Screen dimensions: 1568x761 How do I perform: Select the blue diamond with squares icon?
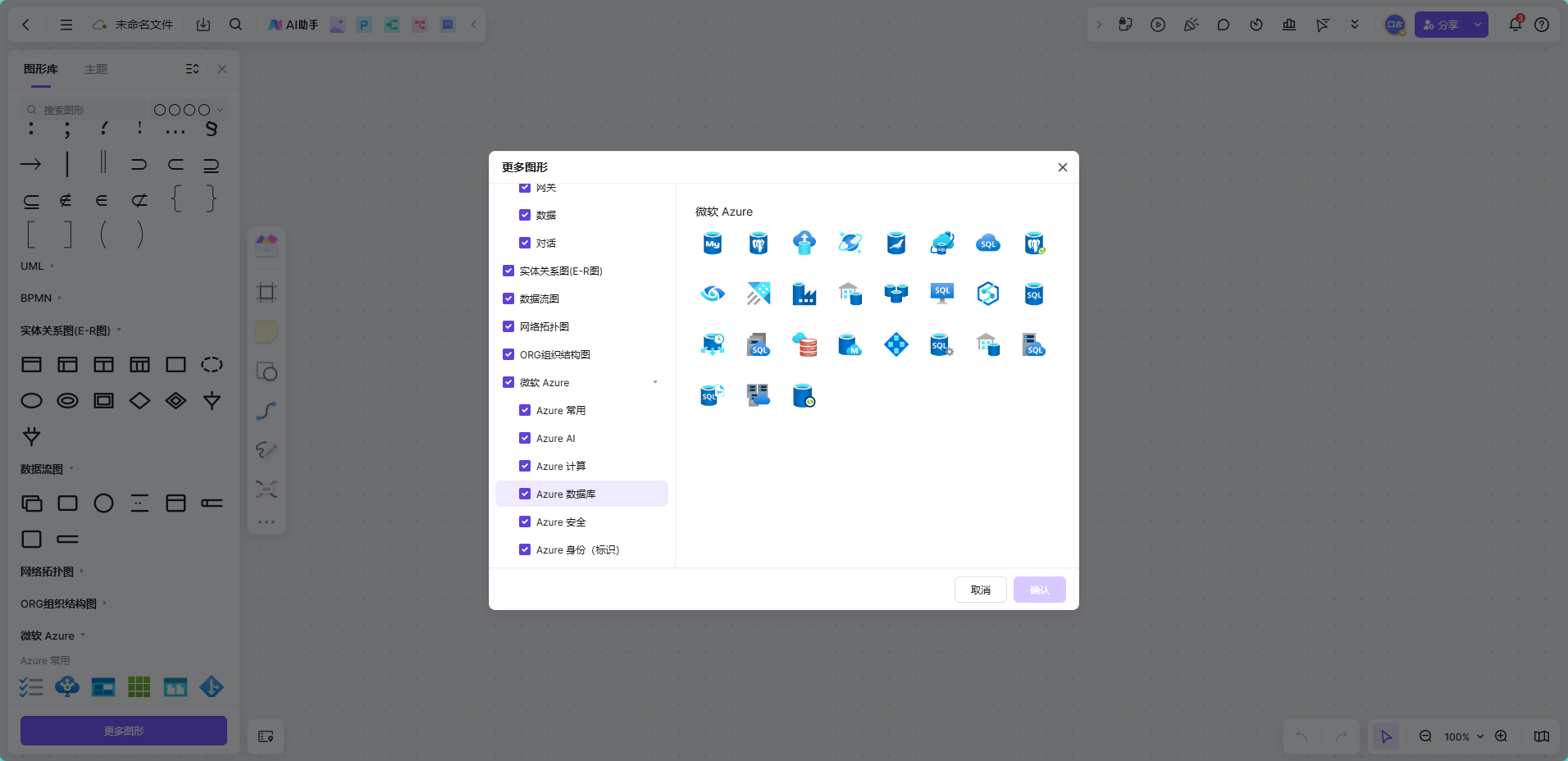coord(896,344)
